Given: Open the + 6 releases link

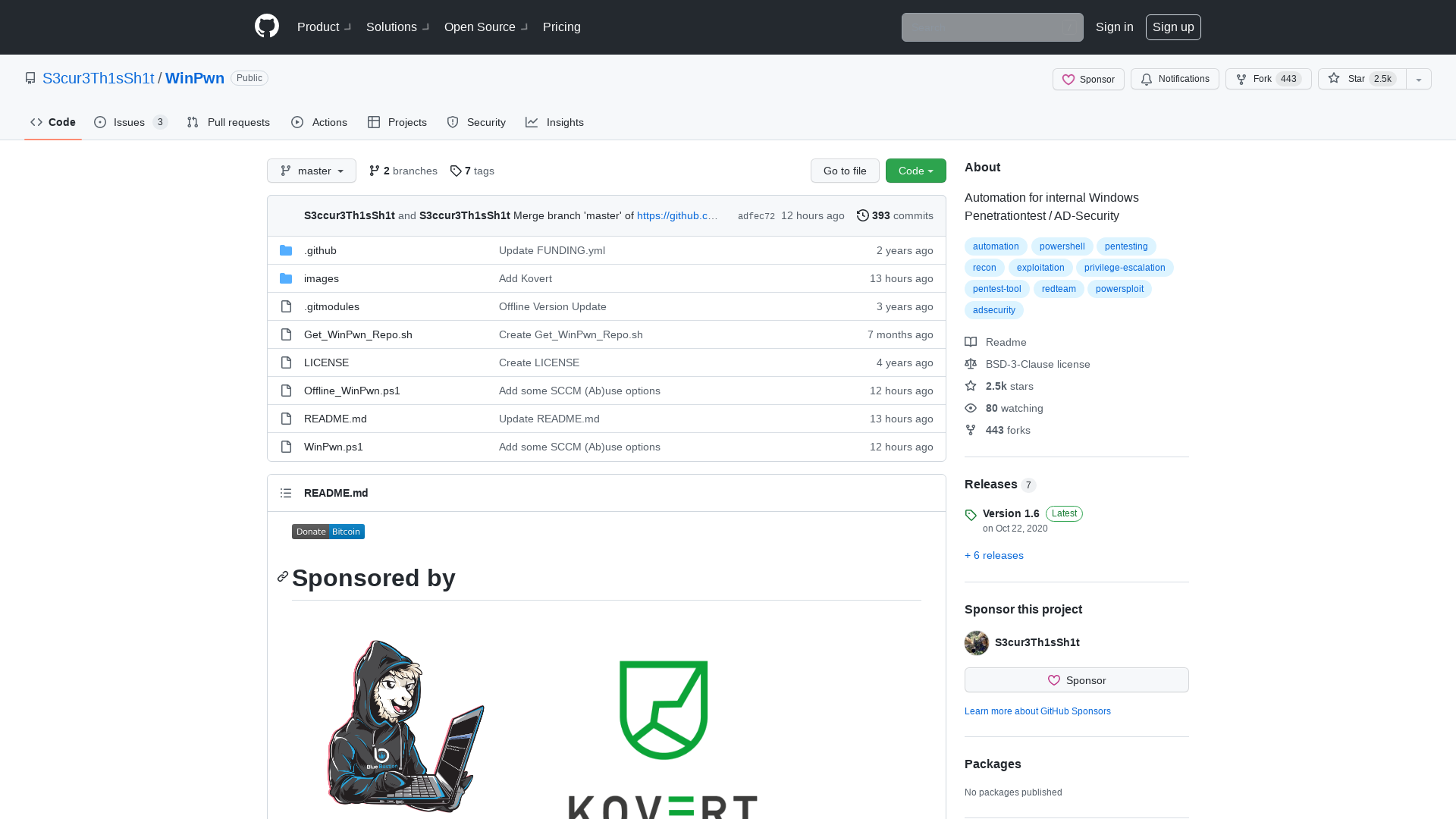Looking at the screenshot, I should point(993,555).
